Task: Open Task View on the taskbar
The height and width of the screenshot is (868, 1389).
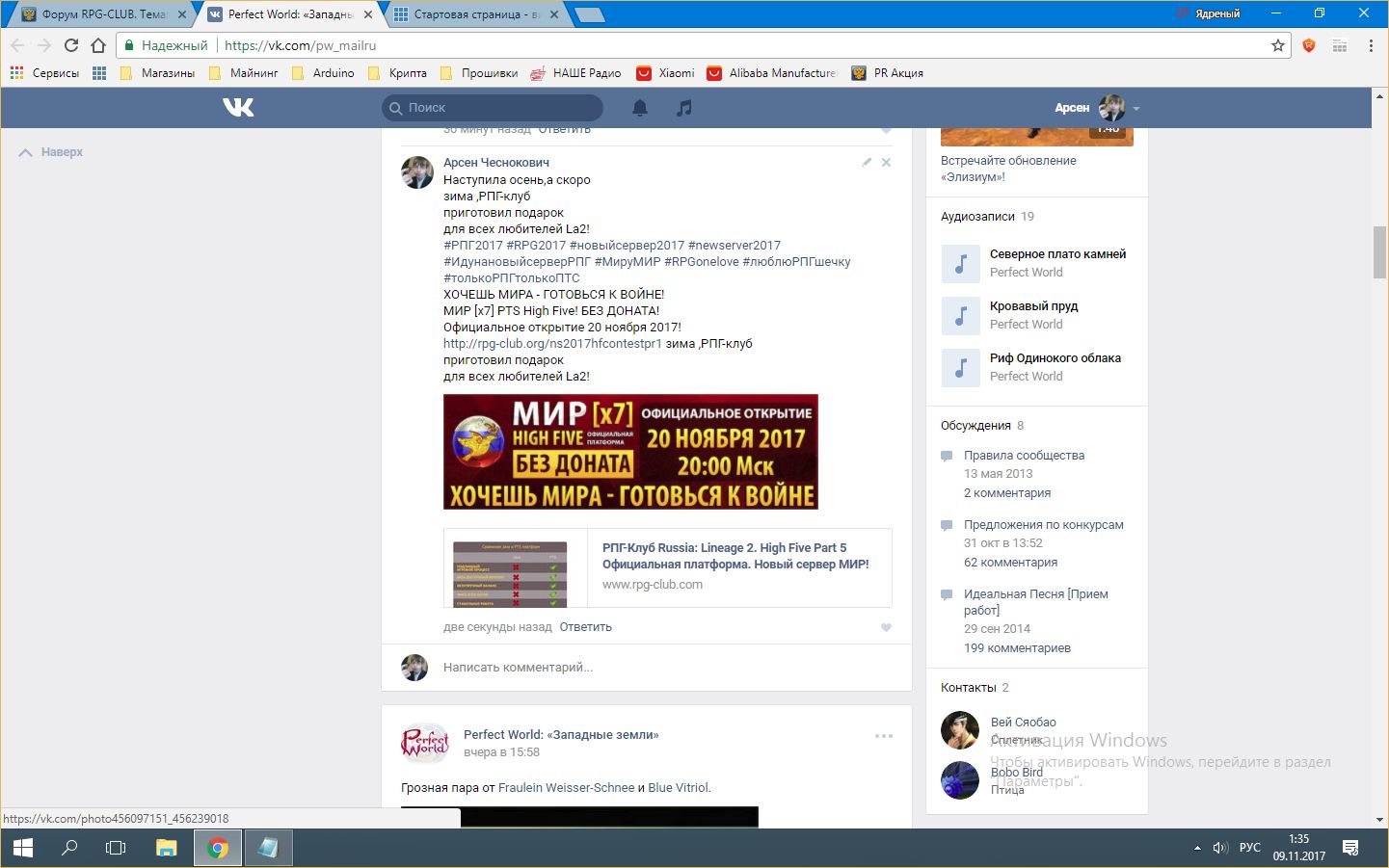Action: [x=116, y=848]
